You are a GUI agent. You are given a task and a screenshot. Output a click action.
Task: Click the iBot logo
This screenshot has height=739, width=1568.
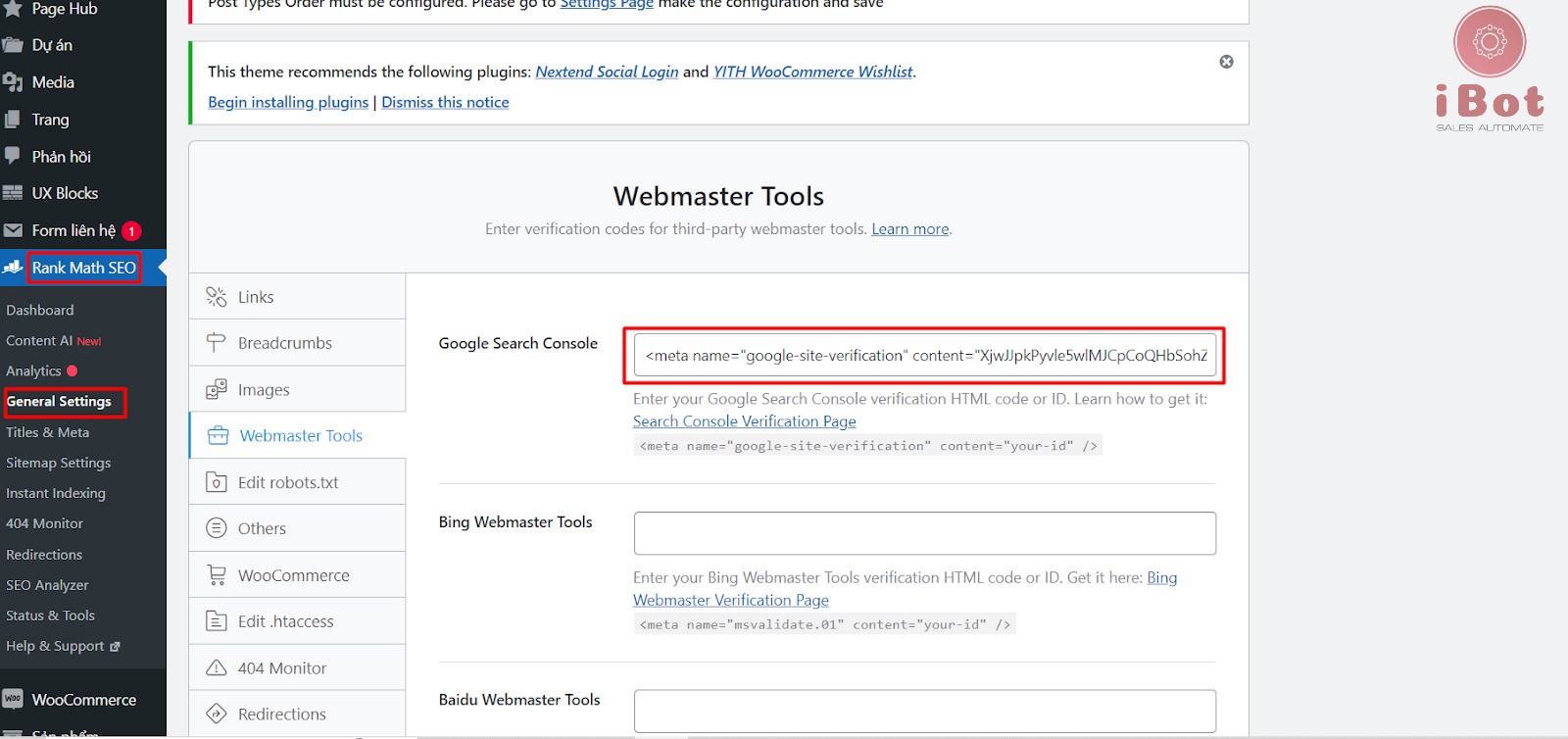[x=1490, y=69]
